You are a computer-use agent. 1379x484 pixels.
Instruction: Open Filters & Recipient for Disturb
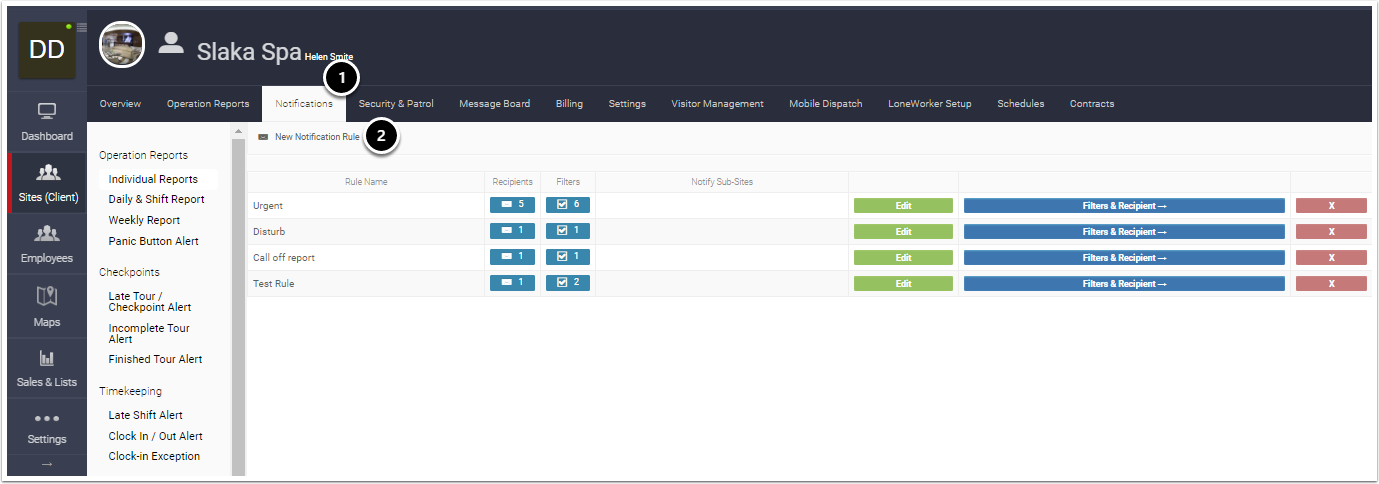pos(1124,231)
